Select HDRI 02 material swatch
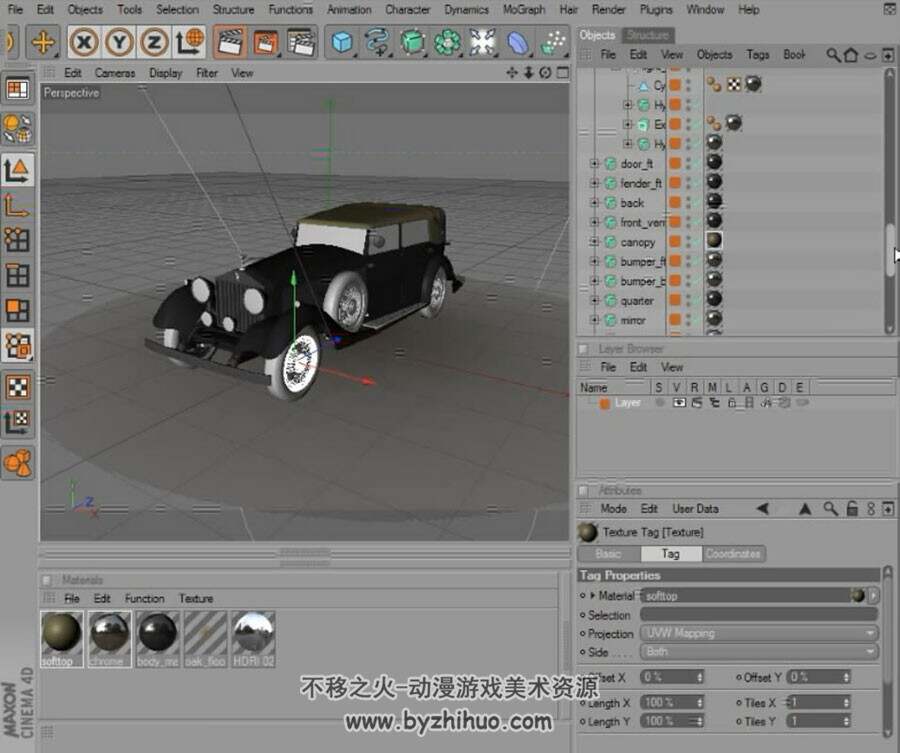The width and height of the screenshot is (900, 753). (253, 639)
